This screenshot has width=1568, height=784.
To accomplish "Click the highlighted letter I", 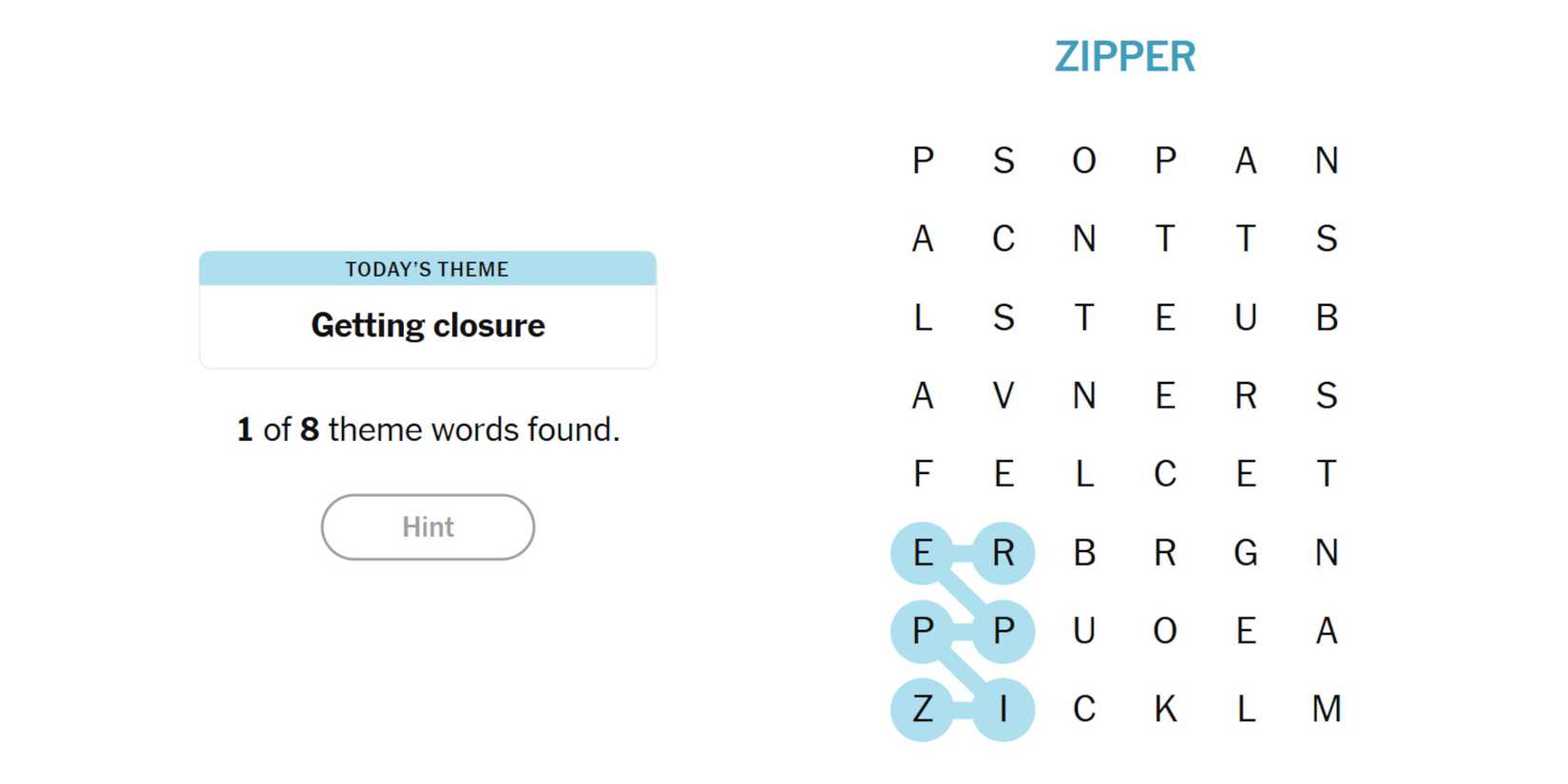I will point(1004,709).
